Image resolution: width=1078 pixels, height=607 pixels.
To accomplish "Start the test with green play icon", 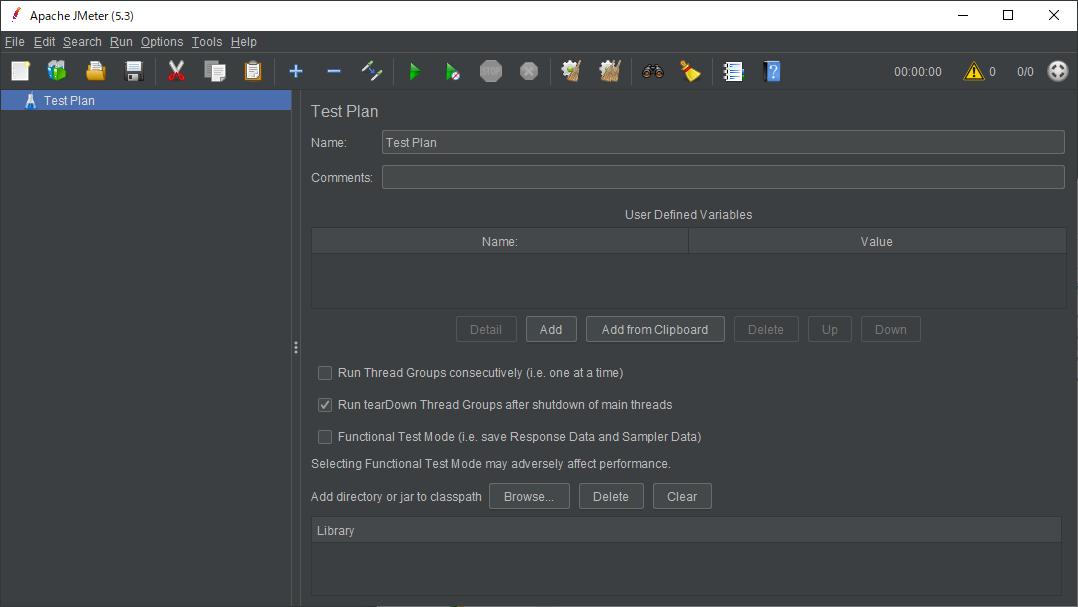I will click(415, 71).
